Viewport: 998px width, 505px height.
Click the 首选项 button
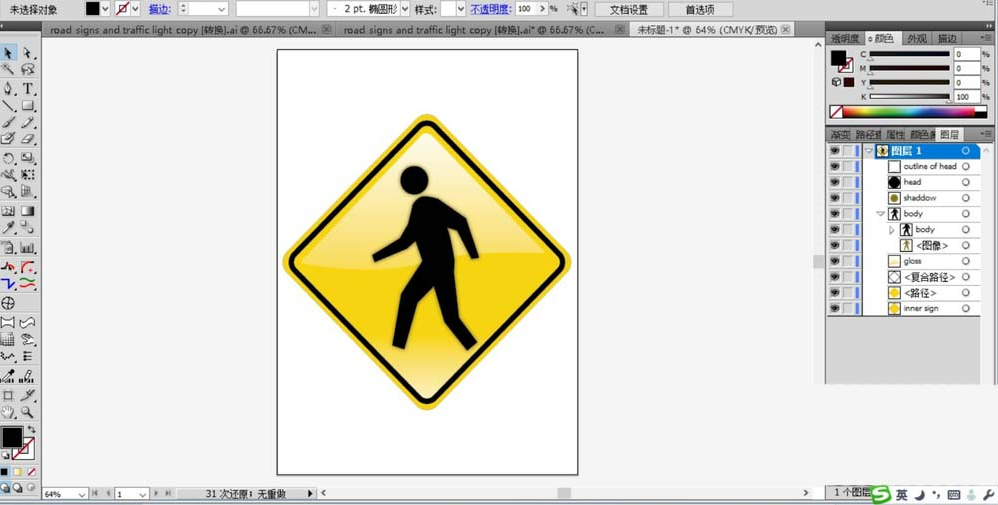coord(699,10)
